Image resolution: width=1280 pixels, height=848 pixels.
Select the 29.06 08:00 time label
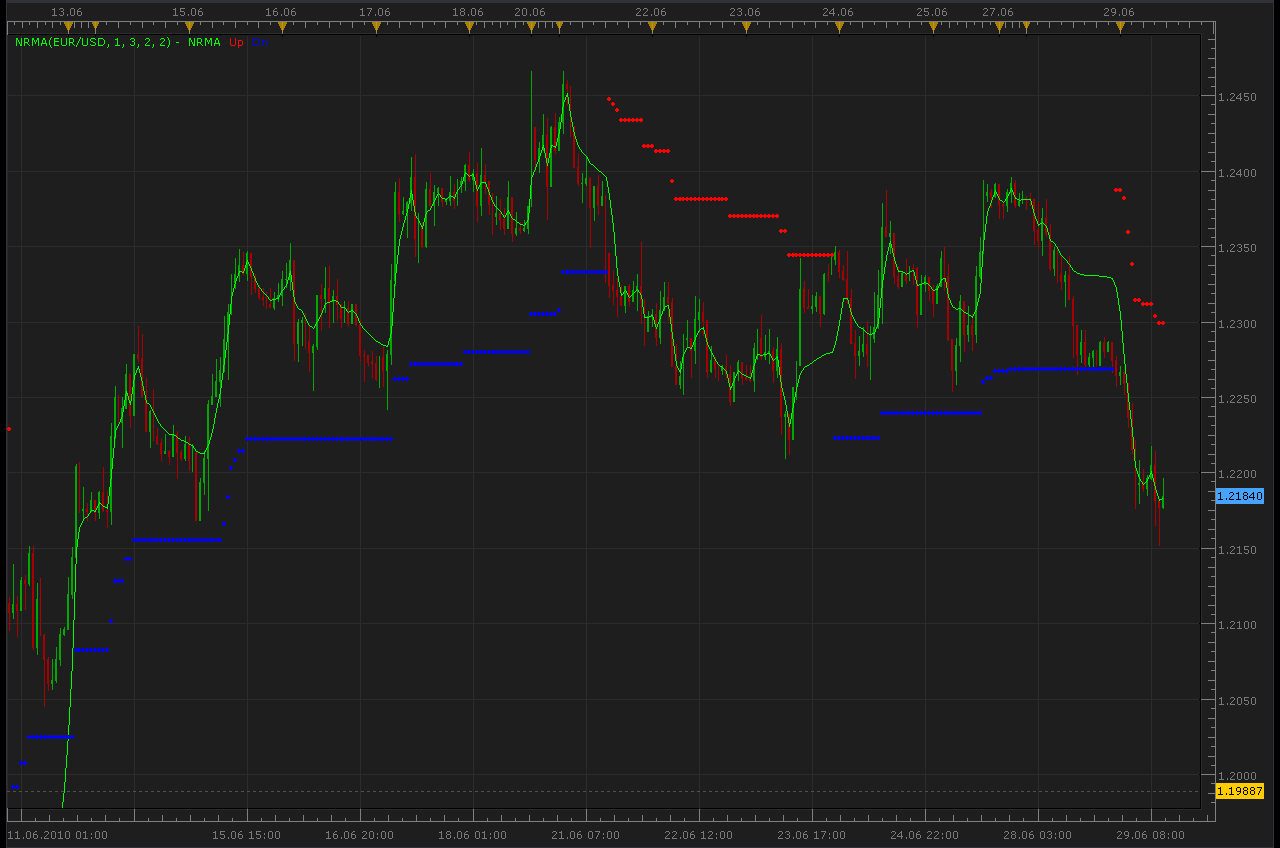pos(1150,835)
